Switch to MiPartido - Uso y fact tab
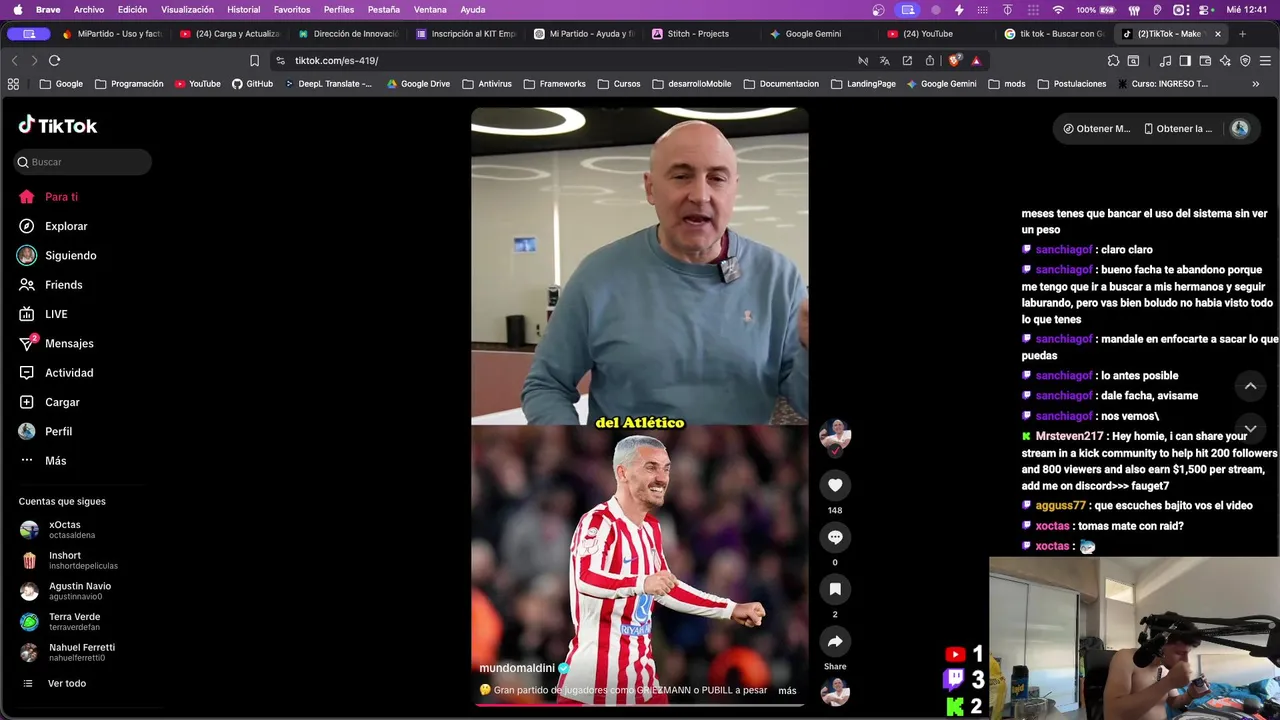This screenshot has height=720, width=1280. click(x=112, y=33)
